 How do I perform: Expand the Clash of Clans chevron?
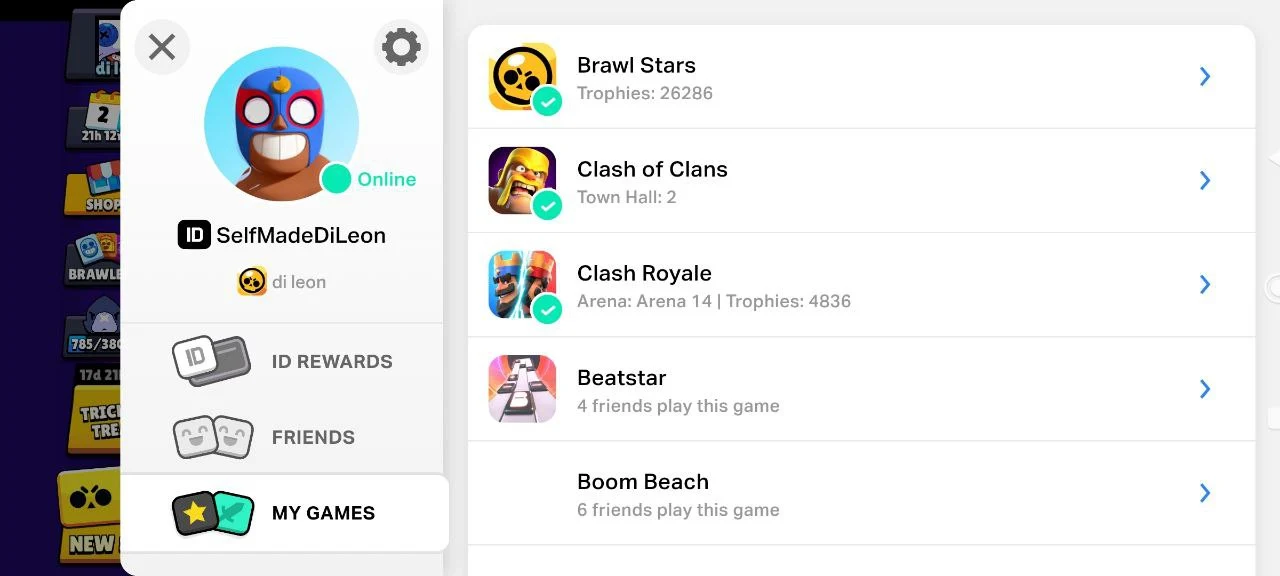pyautogui.click(x=1205, y=181)
